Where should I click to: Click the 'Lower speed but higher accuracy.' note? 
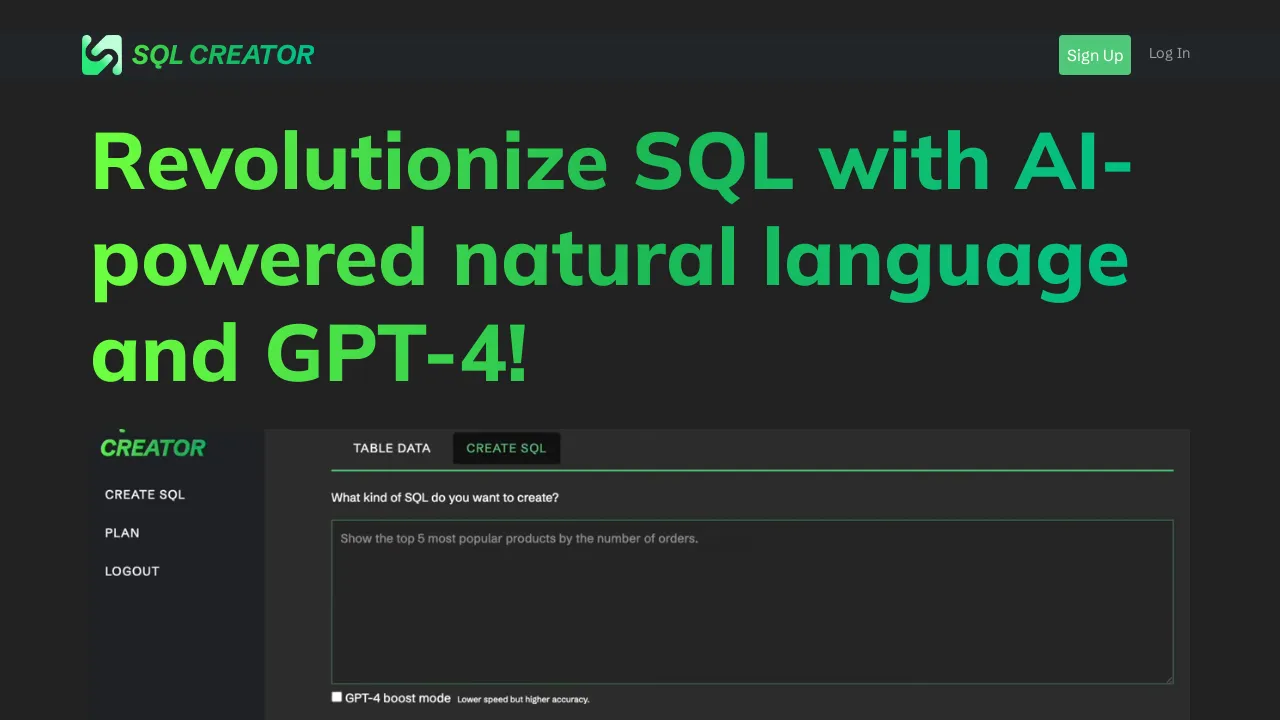pos(523,699)
